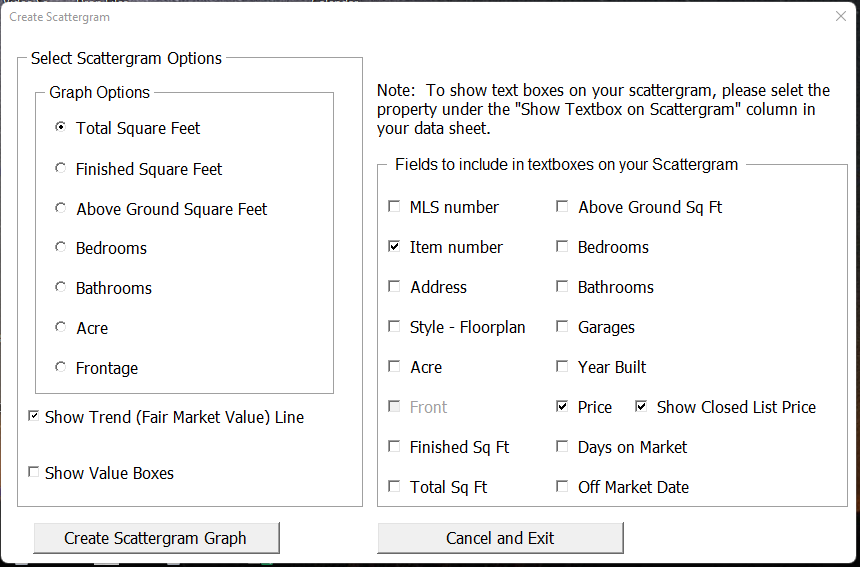Tick the Style - Floorplan checkbox
The width and height of the screenshot is (860, 567).
(x=394, y=327)
